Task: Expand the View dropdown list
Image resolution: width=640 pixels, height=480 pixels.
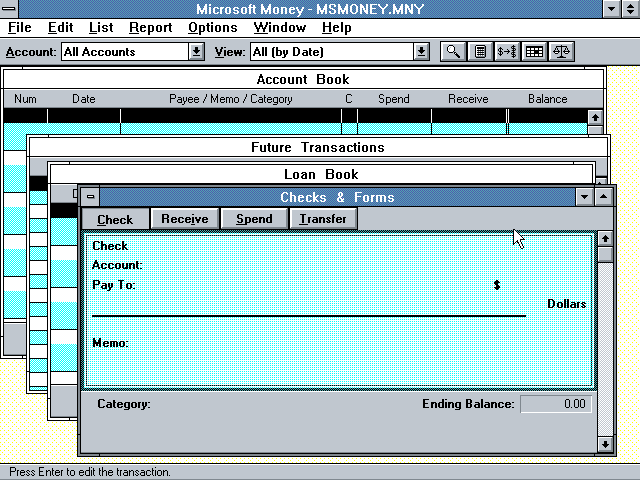Action: (x=422, y=51)
